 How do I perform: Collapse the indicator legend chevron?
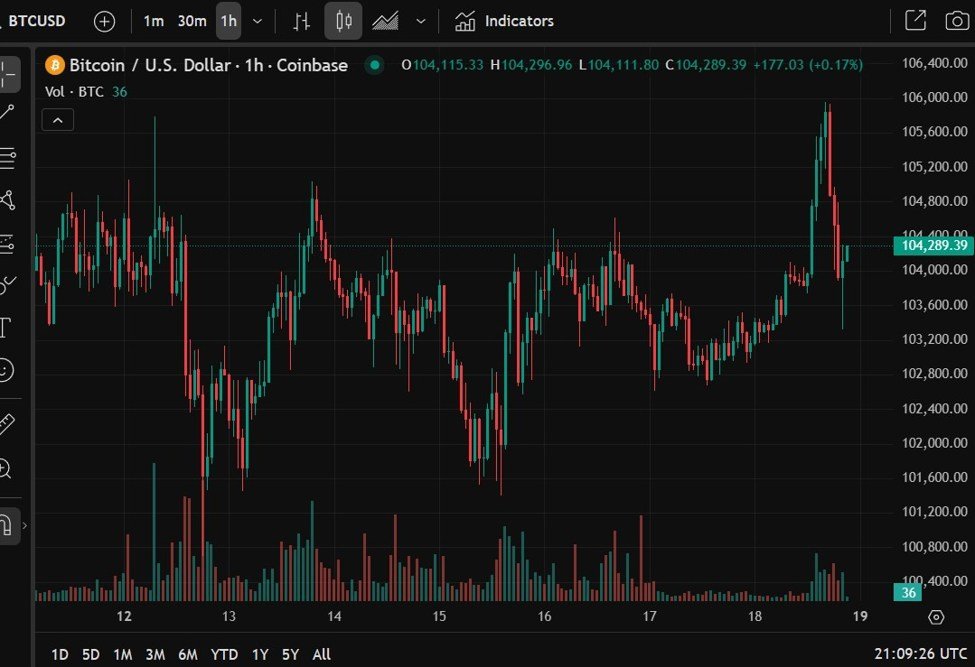click(x=57, y=120)
